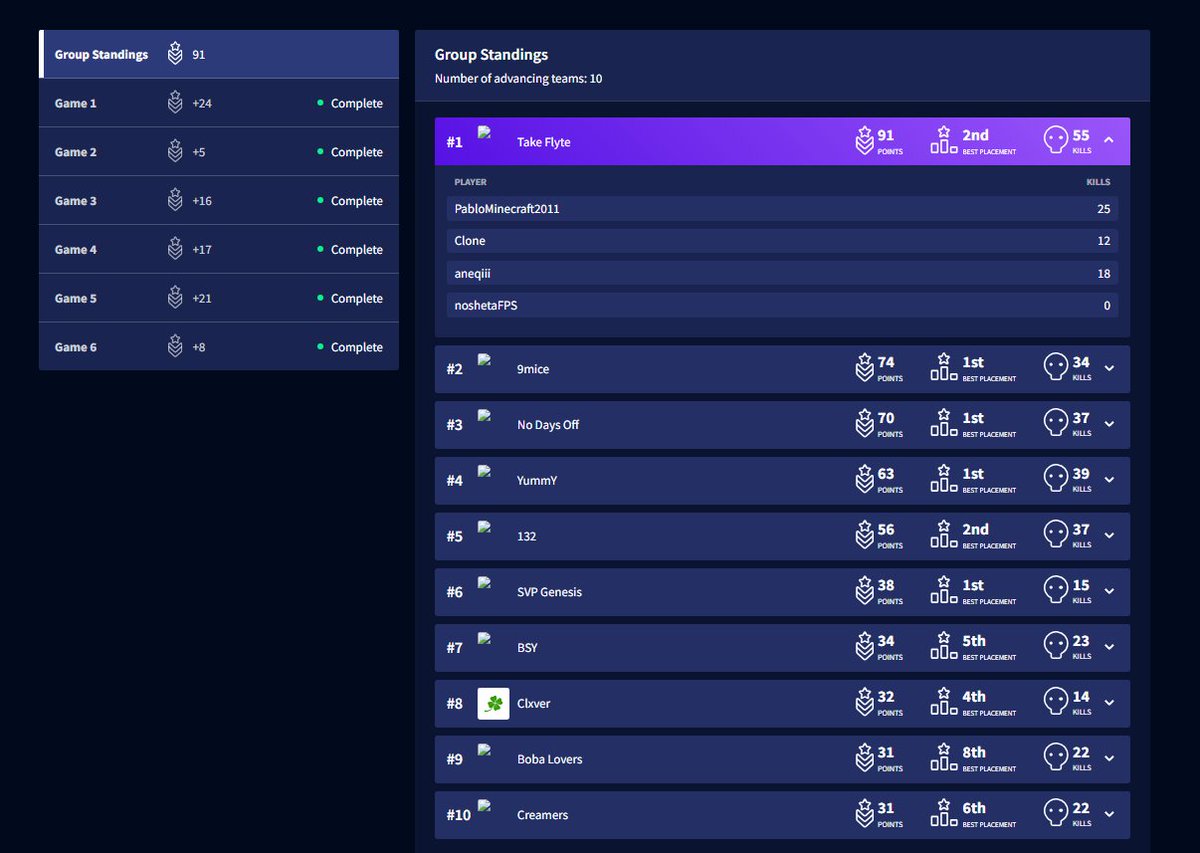Click Take Flyte's points badge icon
This screenshot has width=1200, height=853.
click(x=864, y=141)
